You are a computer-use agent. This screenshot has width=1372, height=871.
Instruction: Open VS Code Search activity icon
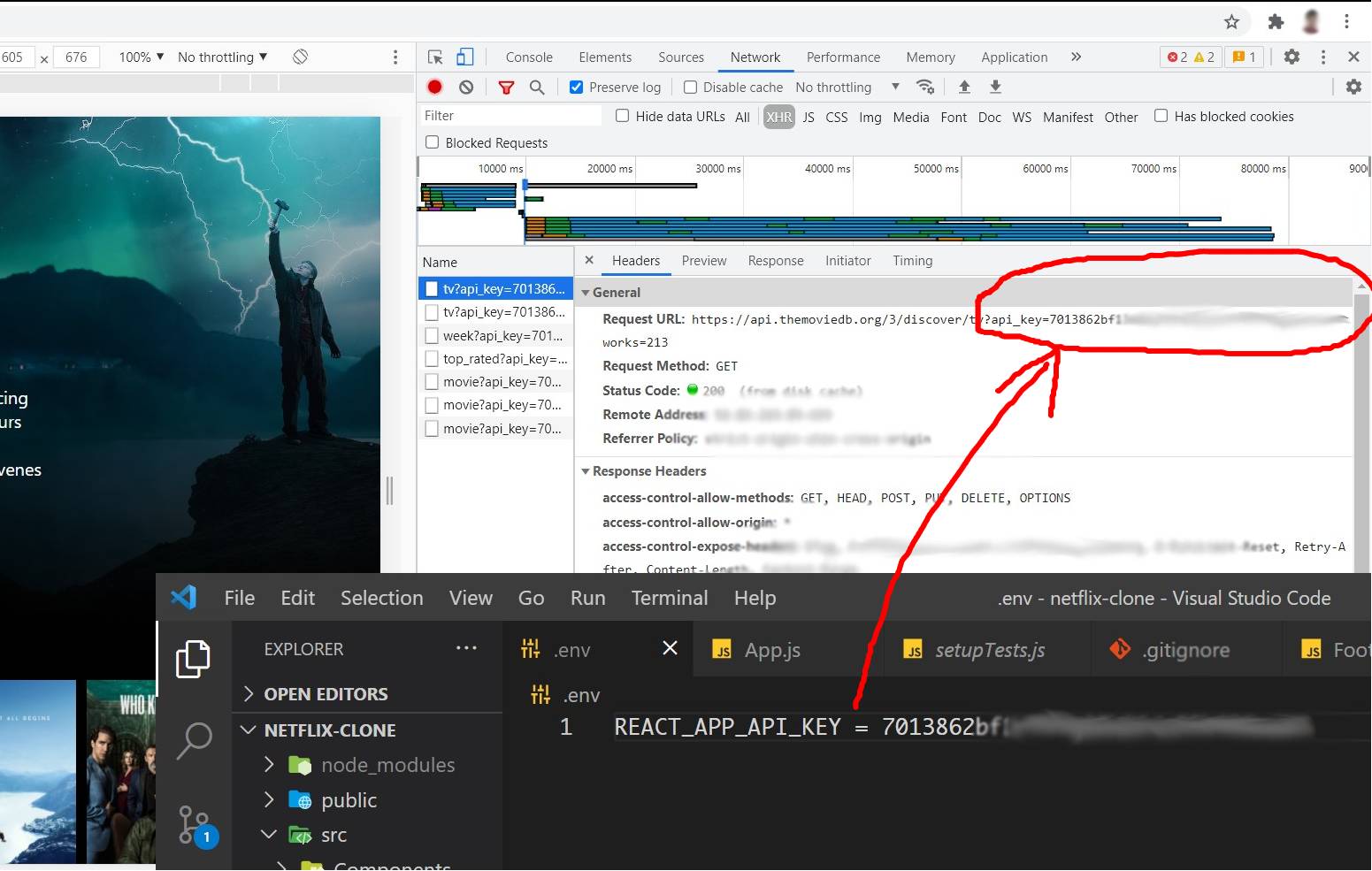(x=194, y=741)
